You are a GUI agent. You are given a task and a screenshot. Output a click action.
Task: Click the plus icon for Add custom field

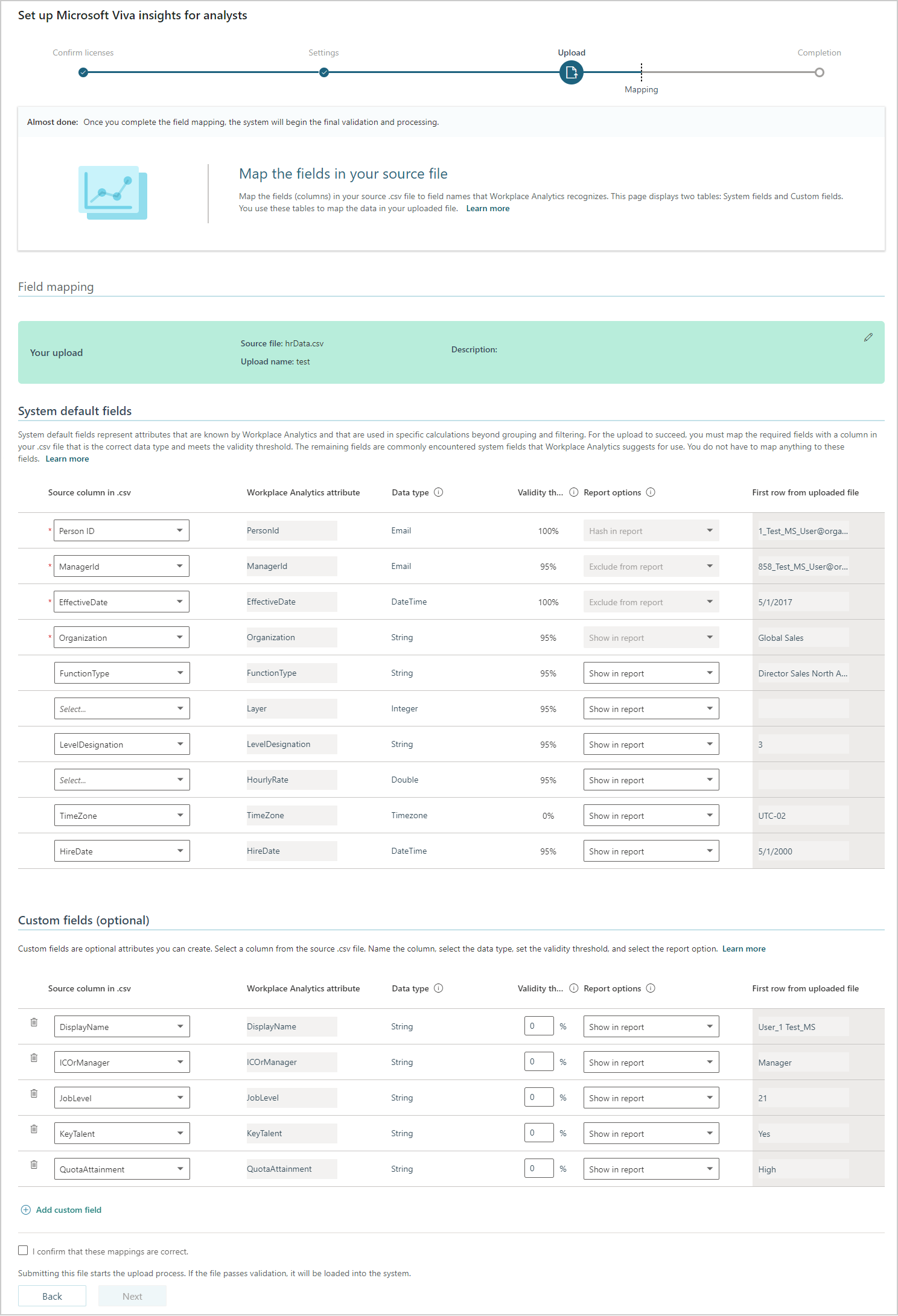(26, 1210)
